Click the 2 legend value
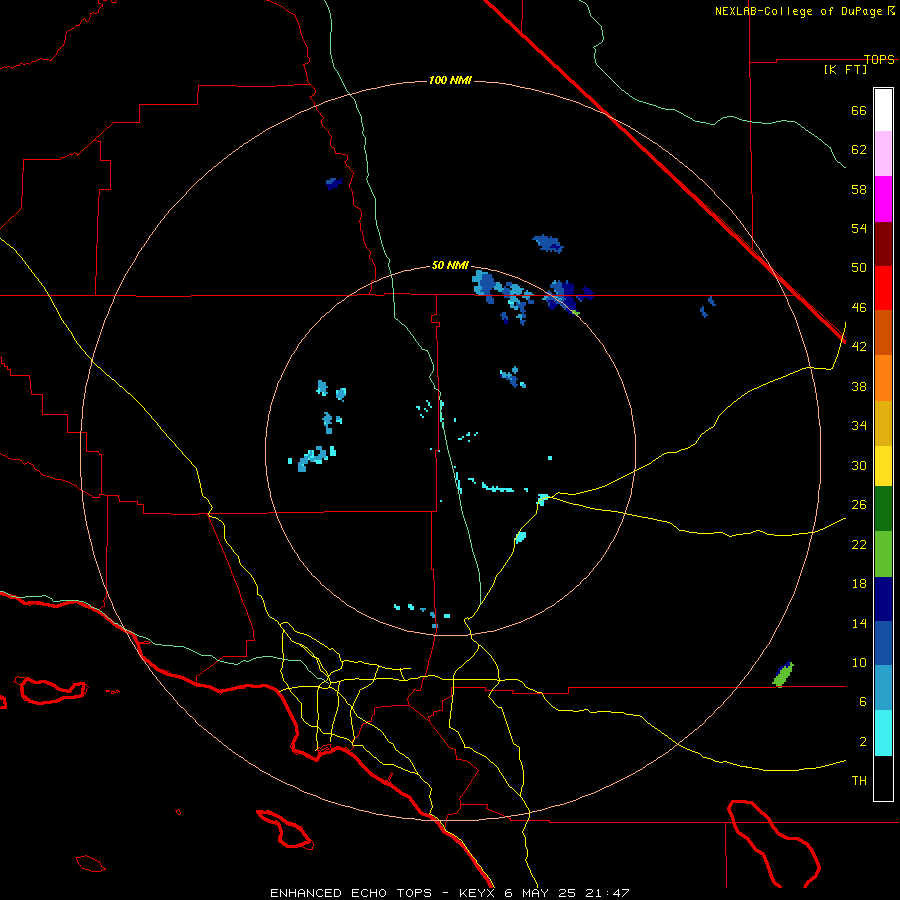Screen dimensions: 900x900 (863, 741)
